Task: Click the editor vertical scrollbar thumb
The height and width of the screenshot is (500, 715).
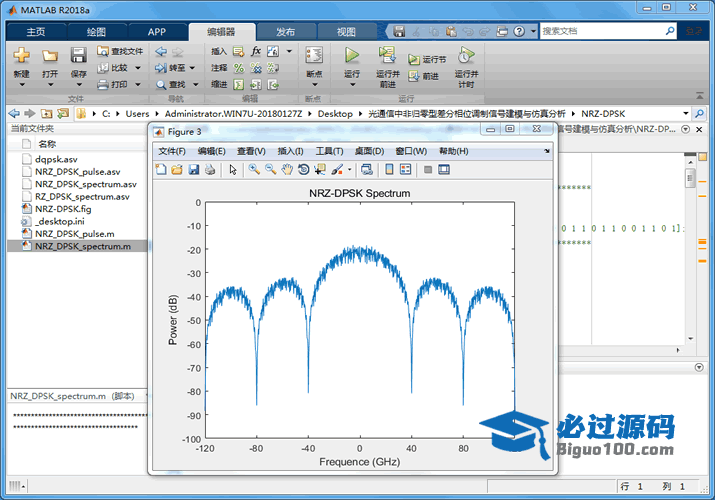Action: click(x=690, y=177)
